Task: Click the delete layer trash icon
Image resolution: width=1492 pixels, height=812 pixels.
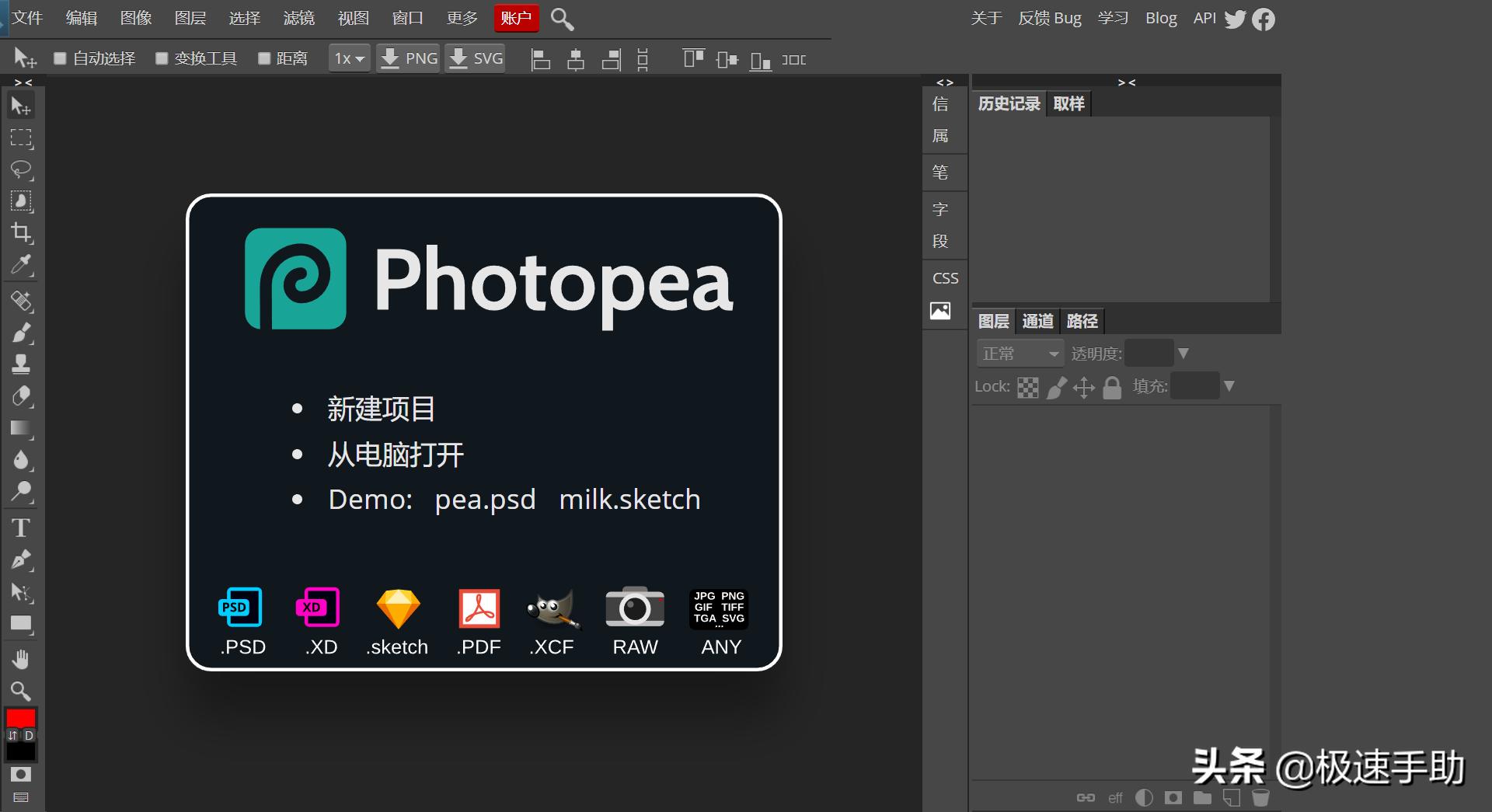Action: (1259, 797)
